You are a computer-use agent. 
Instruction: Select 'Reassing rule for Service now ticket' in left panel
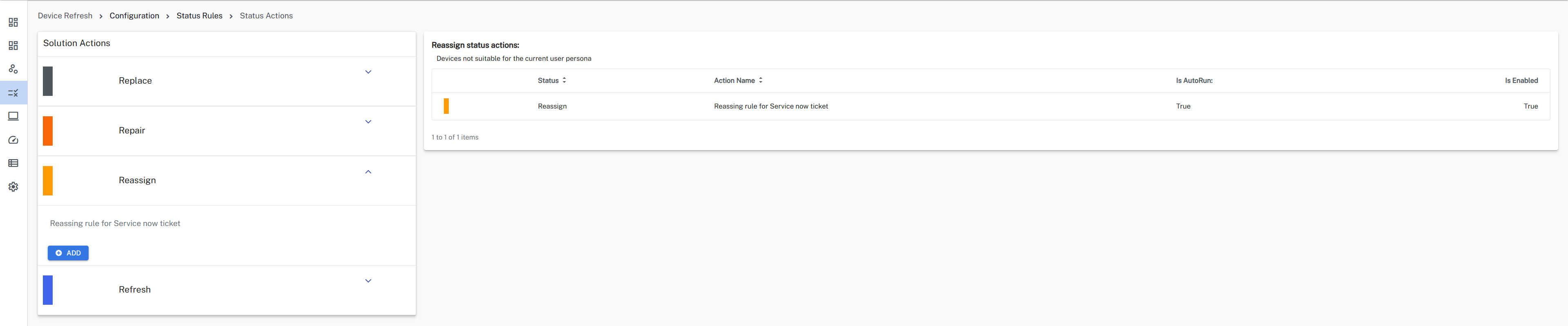click(x=115, y=223)
